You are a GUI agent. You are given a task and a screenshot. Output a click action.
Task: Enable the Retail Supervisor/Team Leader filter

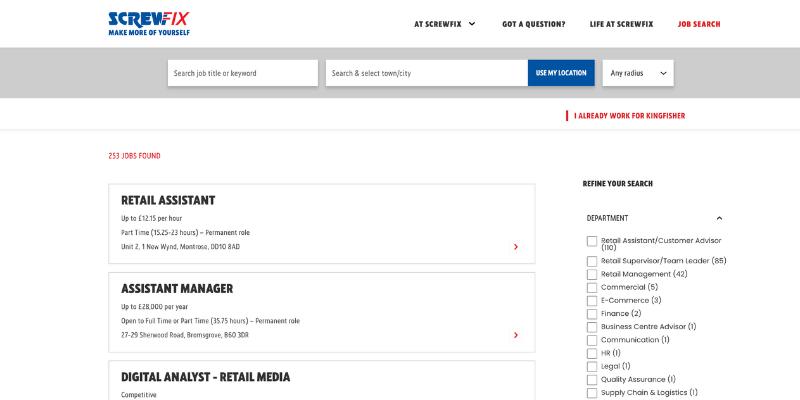pos(592,261)
